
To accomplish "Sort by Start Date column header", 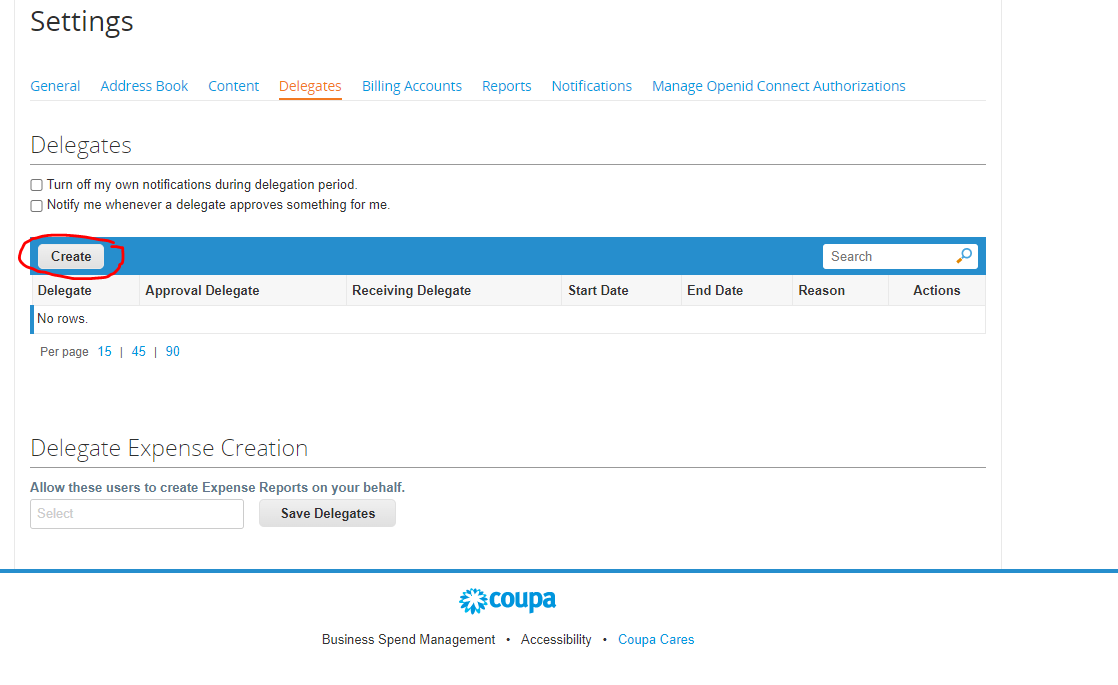I will tap(598, 291).
